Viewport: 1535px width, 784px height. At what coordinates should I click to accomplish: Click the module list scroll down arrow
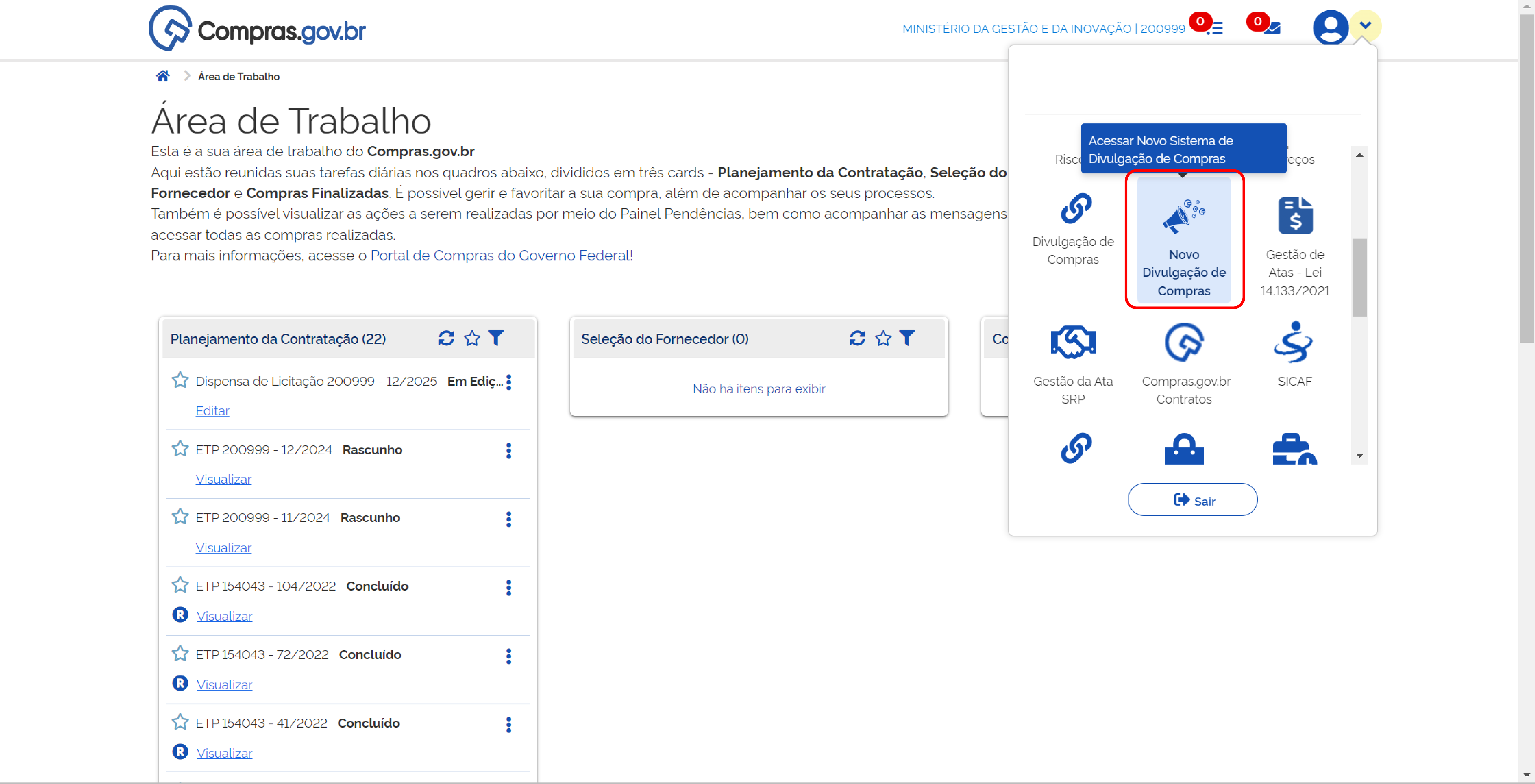(1359, 456)
